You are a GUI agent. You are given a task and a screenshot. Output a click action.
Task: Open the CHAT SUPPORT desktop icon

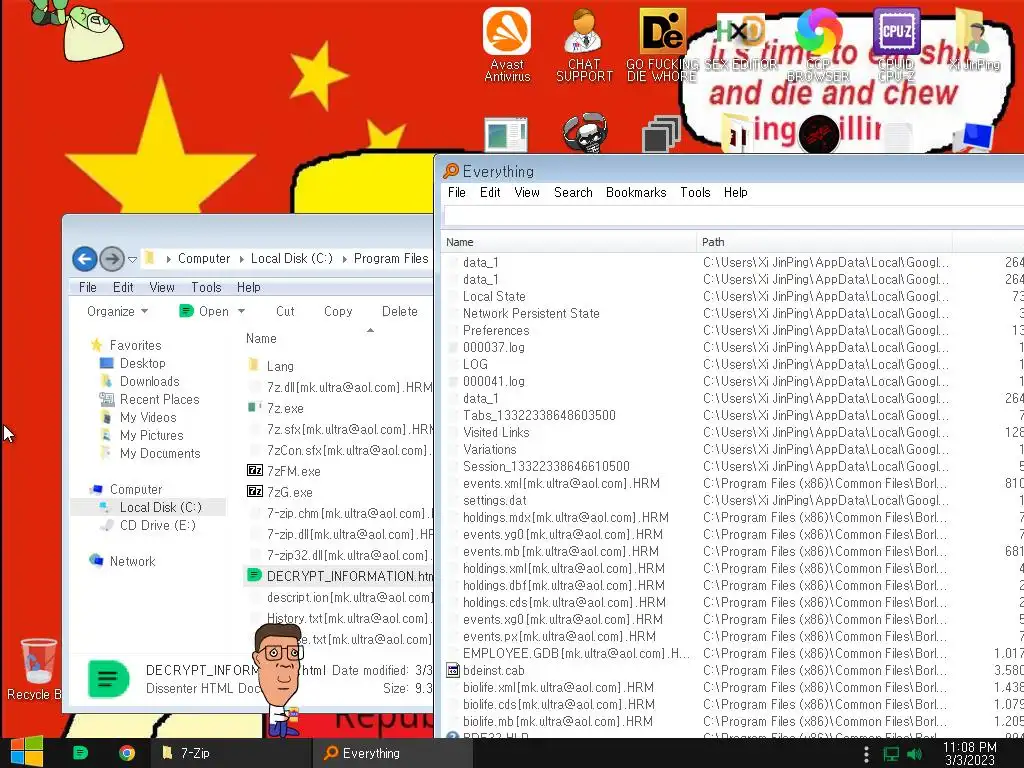(x=584, y=45)
